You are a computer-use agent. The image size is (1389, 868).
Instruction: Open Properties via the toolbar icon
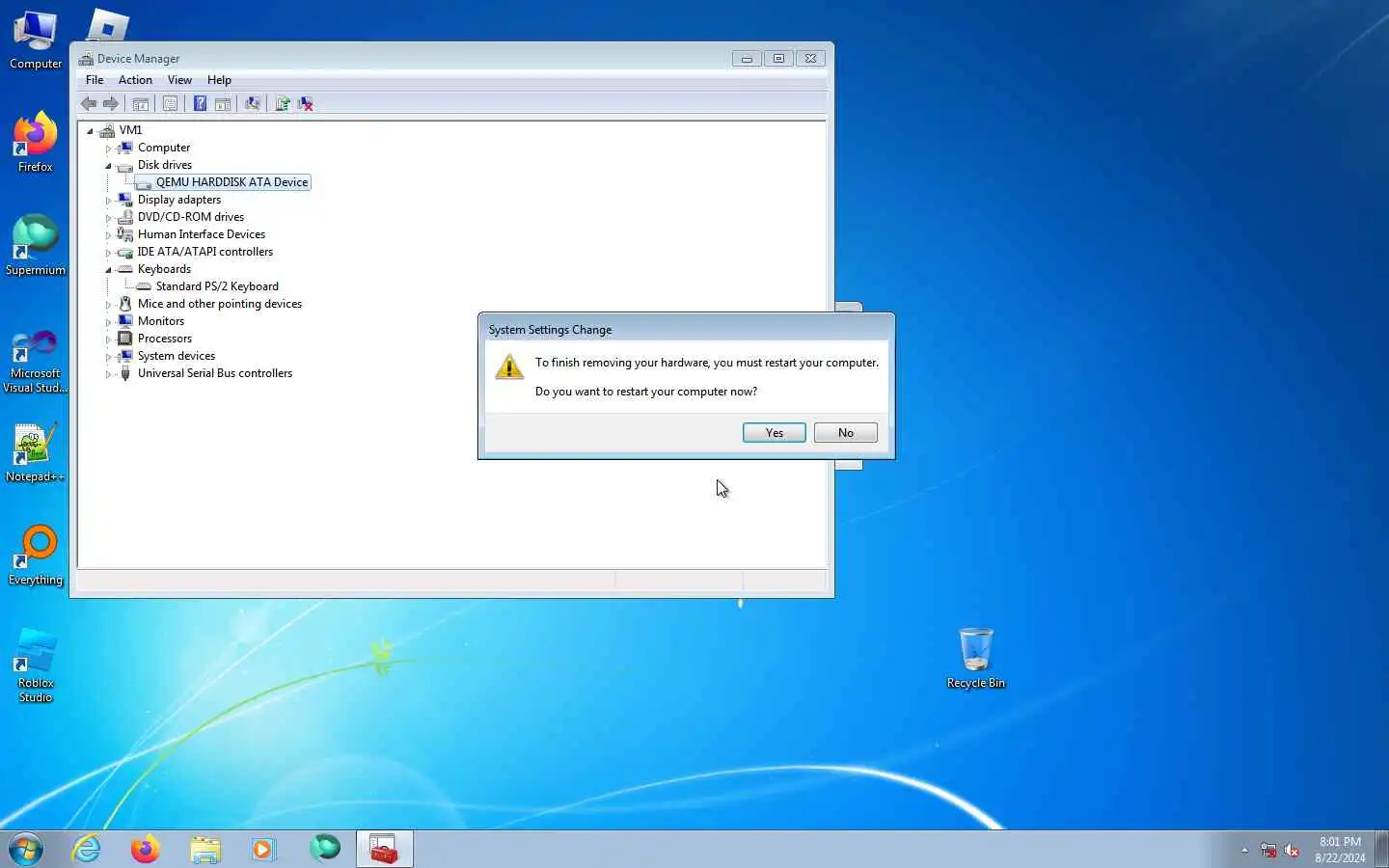(x=171, y=104)
